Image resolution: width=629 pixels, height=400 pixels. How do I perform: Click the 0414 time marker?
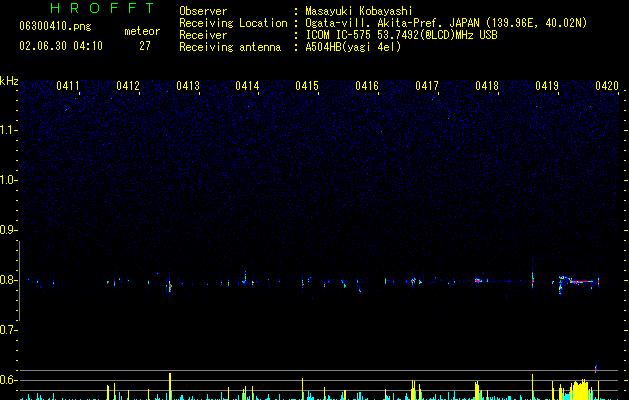(x=247, y=86)
